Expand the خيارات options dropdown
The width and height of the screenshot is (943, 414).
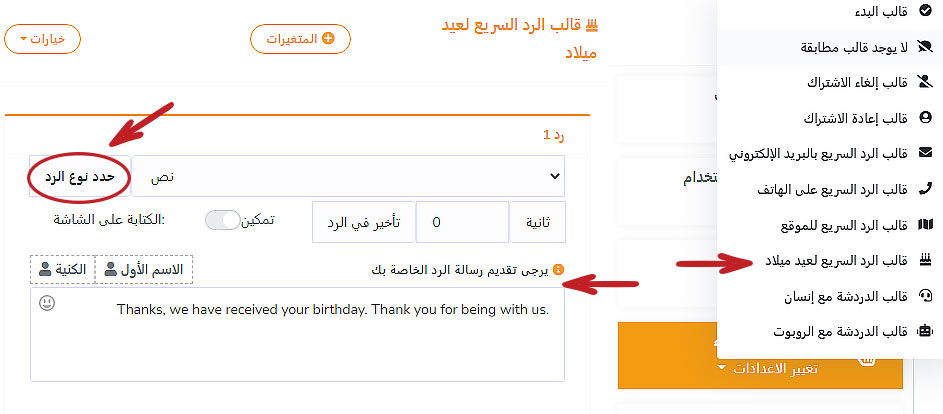42,39
